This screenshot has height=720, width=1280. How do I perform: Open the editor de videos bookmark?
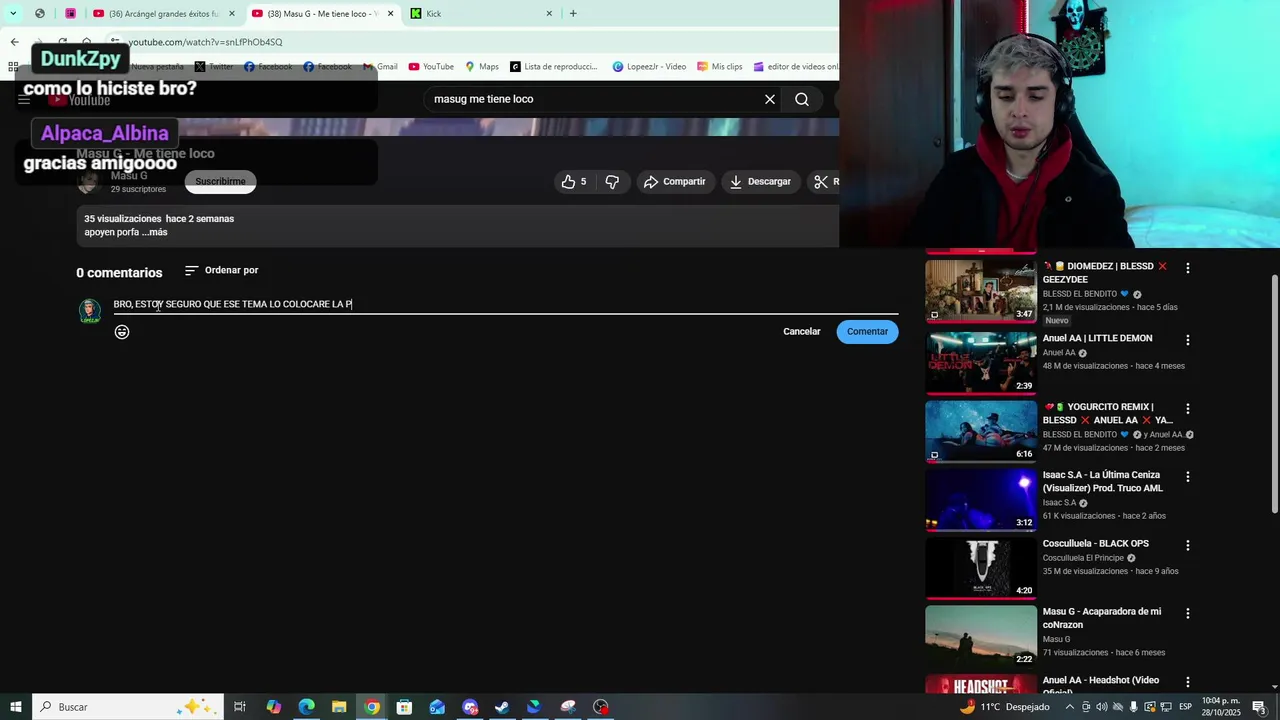pyautogui.click(x=796, y=67)
